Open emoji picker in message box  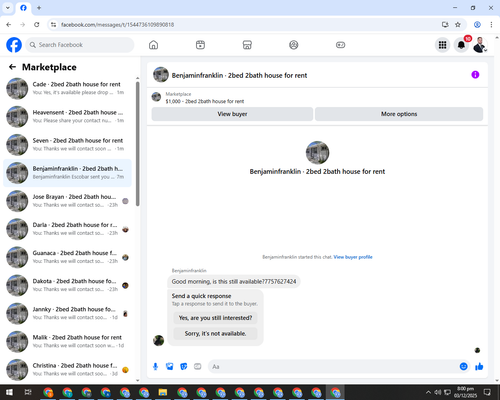click(463, 367)
